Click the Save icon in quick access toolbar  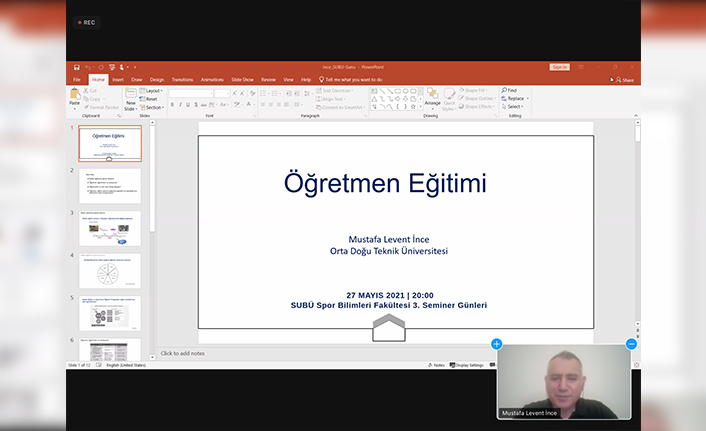76,67
